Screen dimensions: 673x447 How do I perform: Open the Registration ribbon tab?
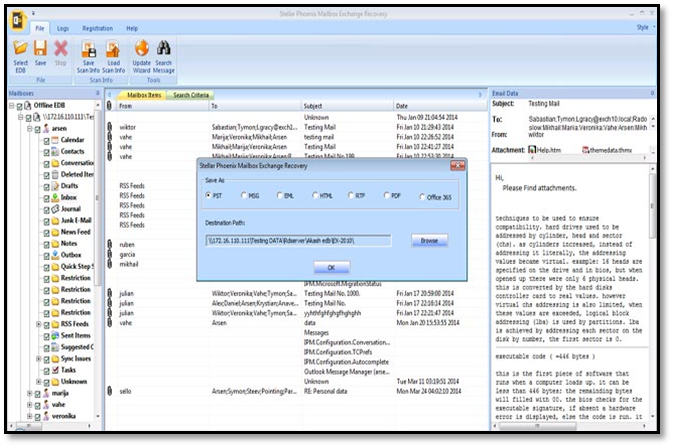tap(97, 28)
